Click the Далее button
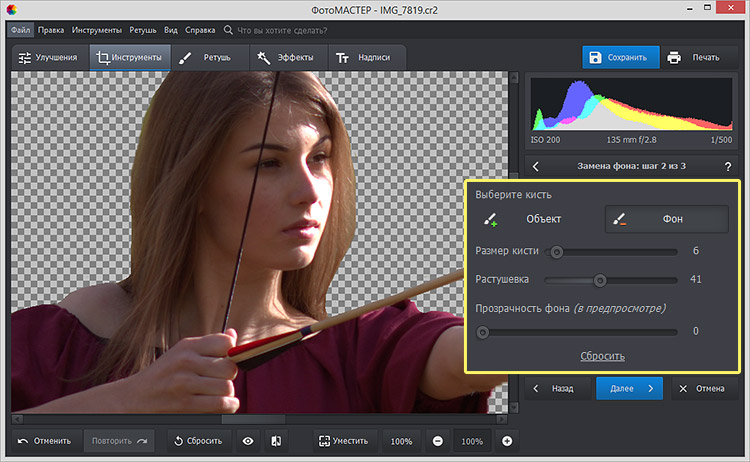 click(x=629, y=388)
